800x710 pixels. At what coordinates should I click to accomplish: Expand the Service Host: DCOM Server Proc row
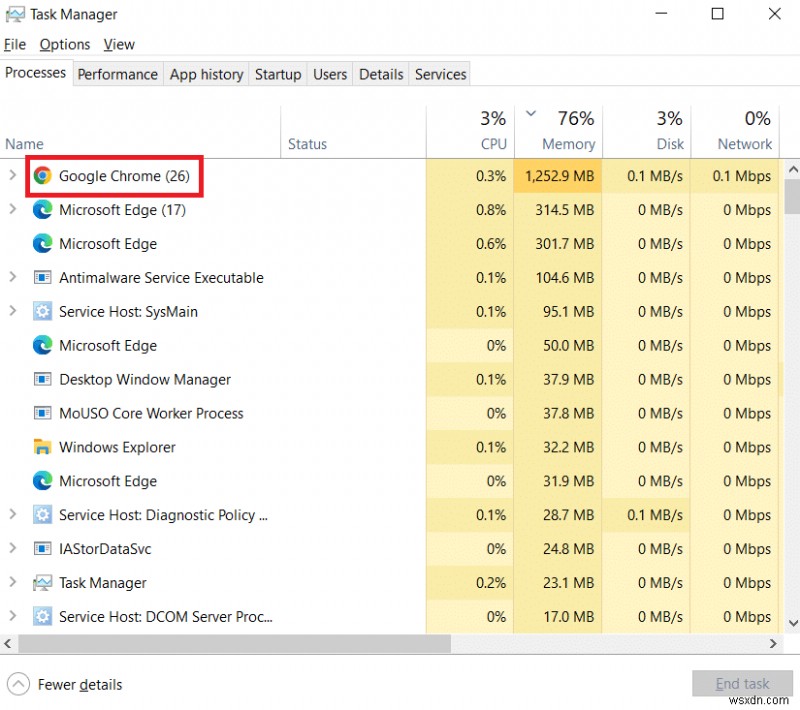[13, 616]
